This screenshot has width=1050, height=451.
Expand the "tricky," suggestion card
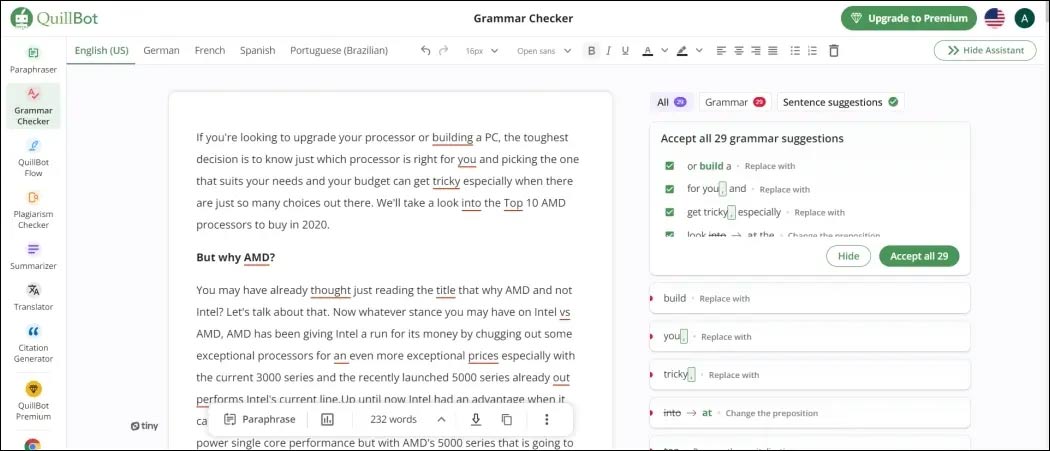click(810, 375)
